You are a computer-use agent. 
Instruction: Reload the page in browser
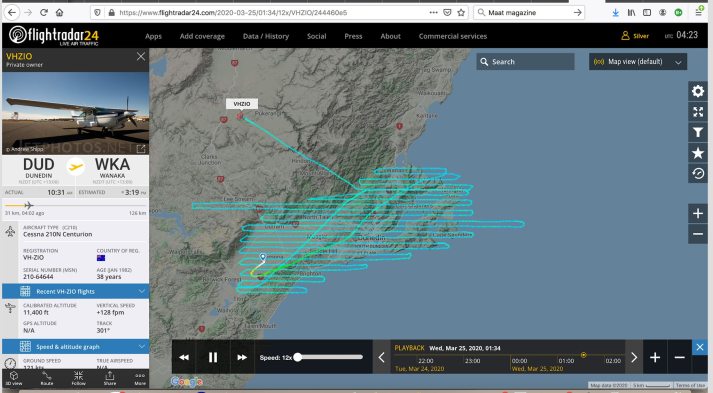(x=44, y=13)
